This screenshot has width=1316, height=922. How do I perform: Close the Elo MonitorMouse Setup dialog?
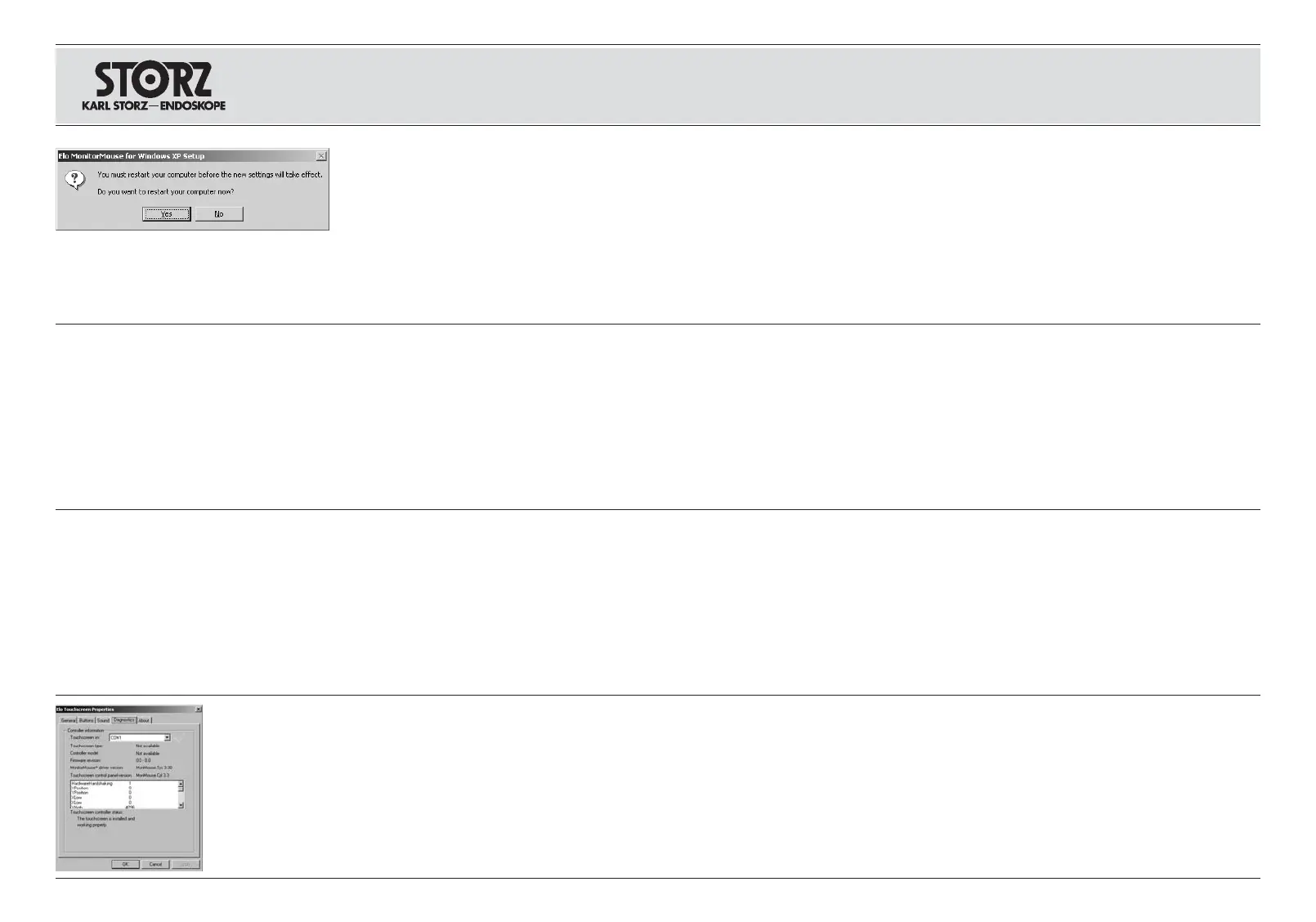pos(321,155)
